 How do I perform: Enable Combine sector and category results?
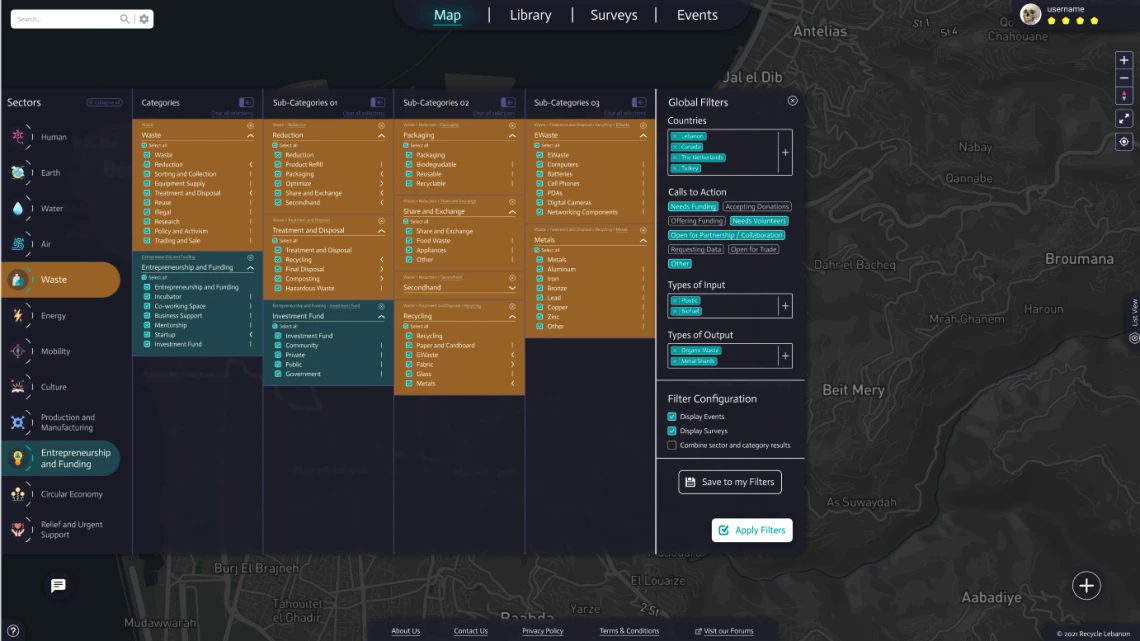coord(672,445)
